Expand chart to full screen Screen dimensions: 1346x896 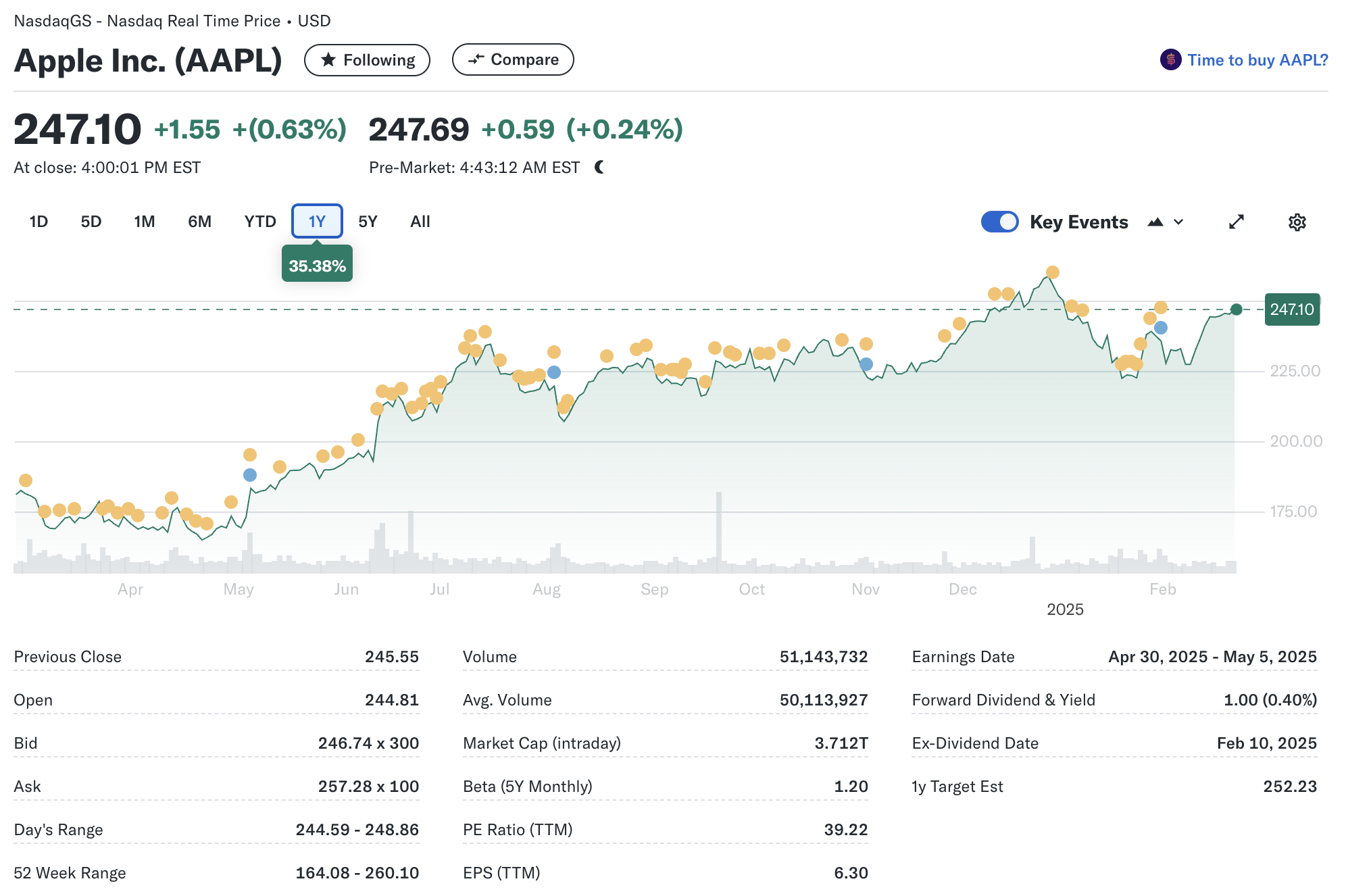pos(1236,222)
